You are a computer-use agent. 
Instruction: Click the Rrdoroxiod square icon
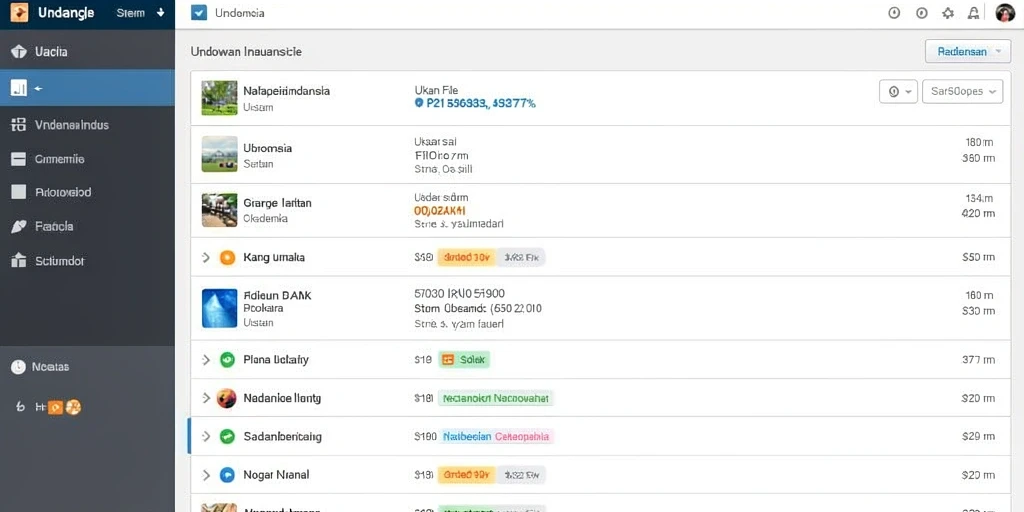(19, 192)
